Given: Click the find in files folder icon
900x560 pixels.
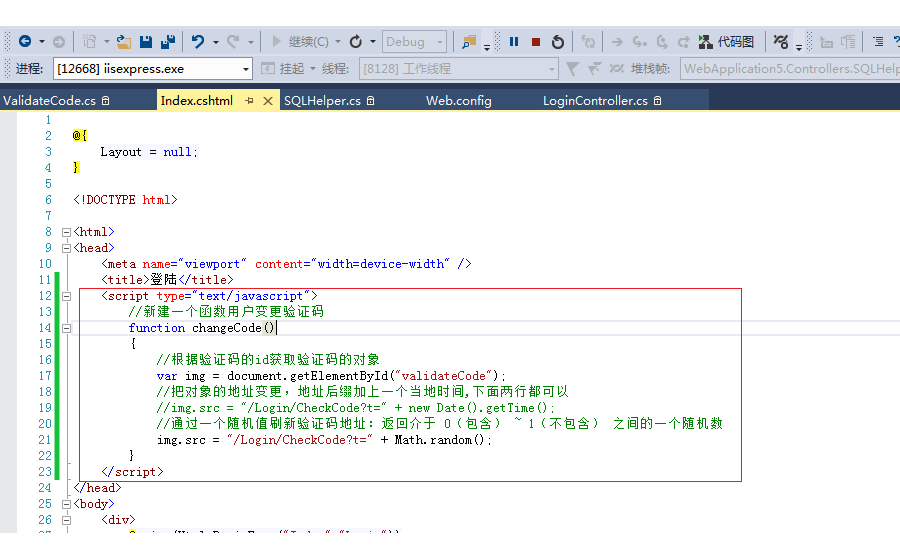Looking at the screenshot, I should [x=469, y=41].
